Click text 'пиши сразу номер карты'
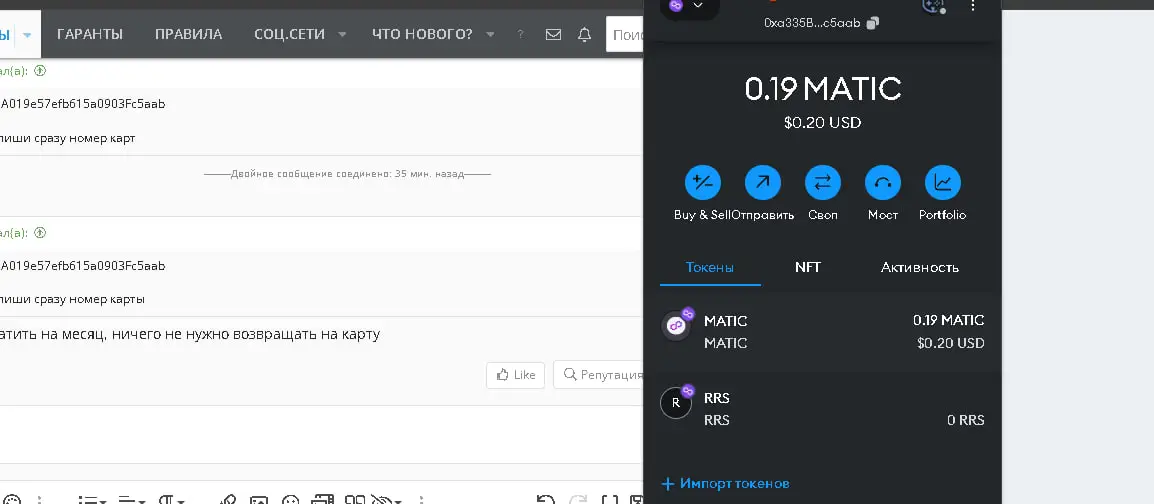The height and width of the screenshot is (504, 1154). click(72, 299)
